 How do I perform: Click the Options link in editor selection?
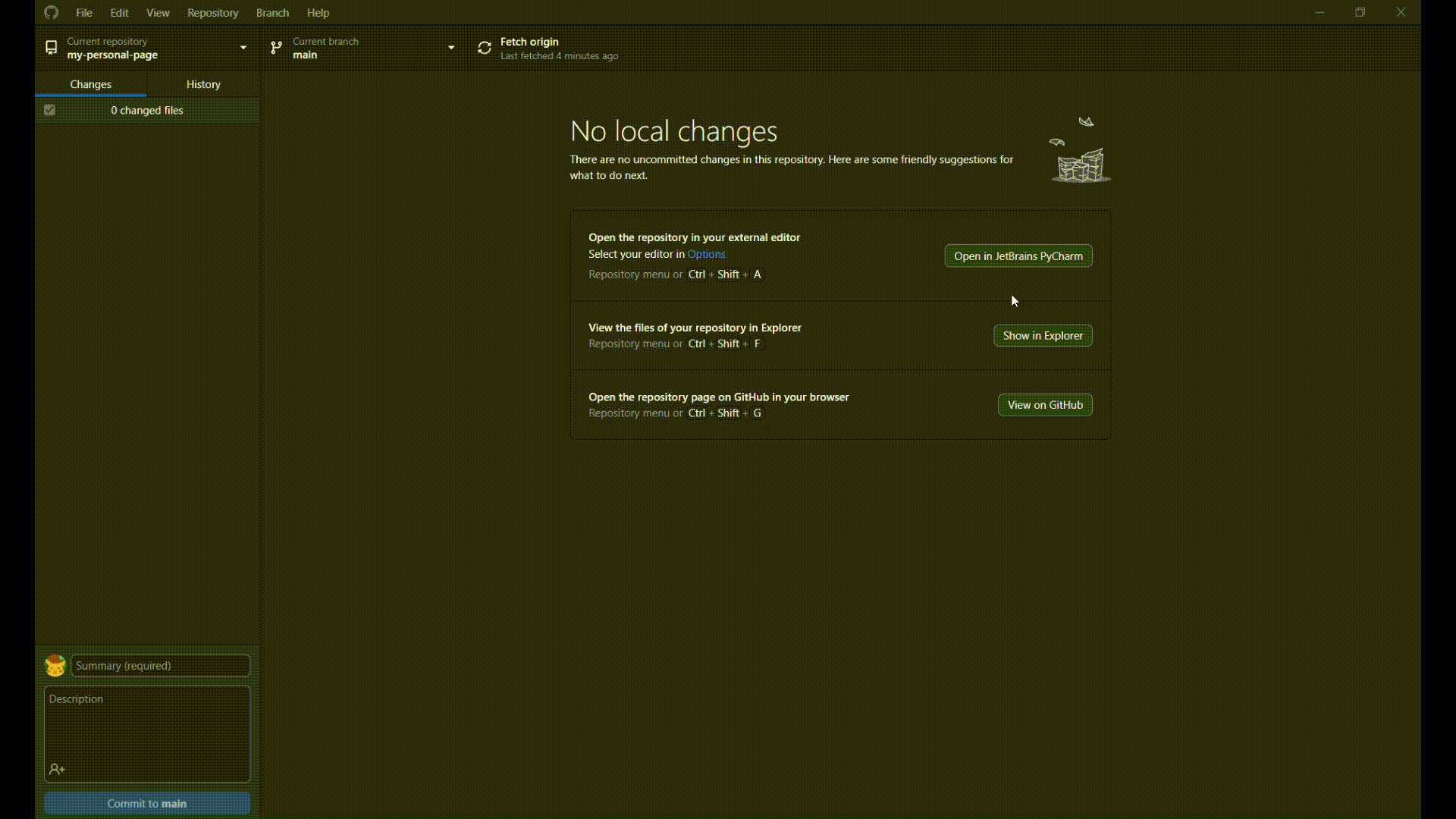point(707,253)
